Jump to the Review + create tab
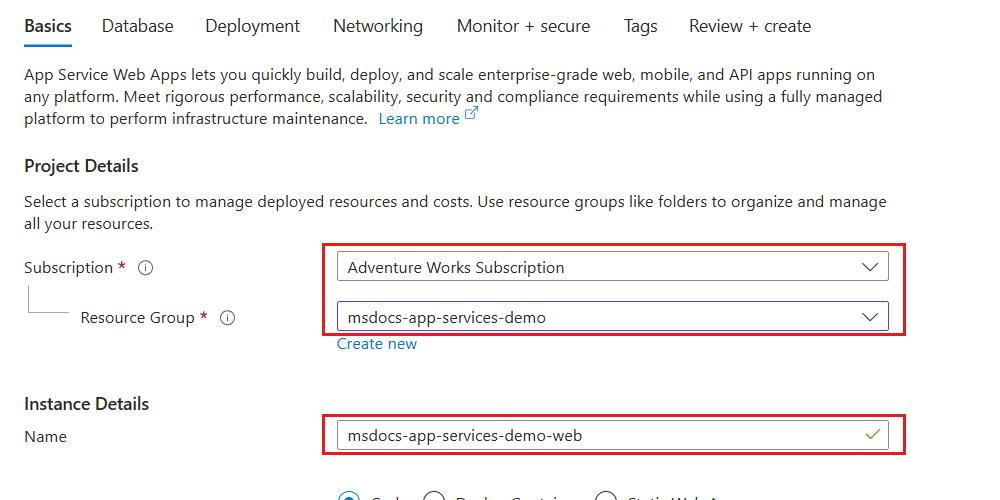 750,26
